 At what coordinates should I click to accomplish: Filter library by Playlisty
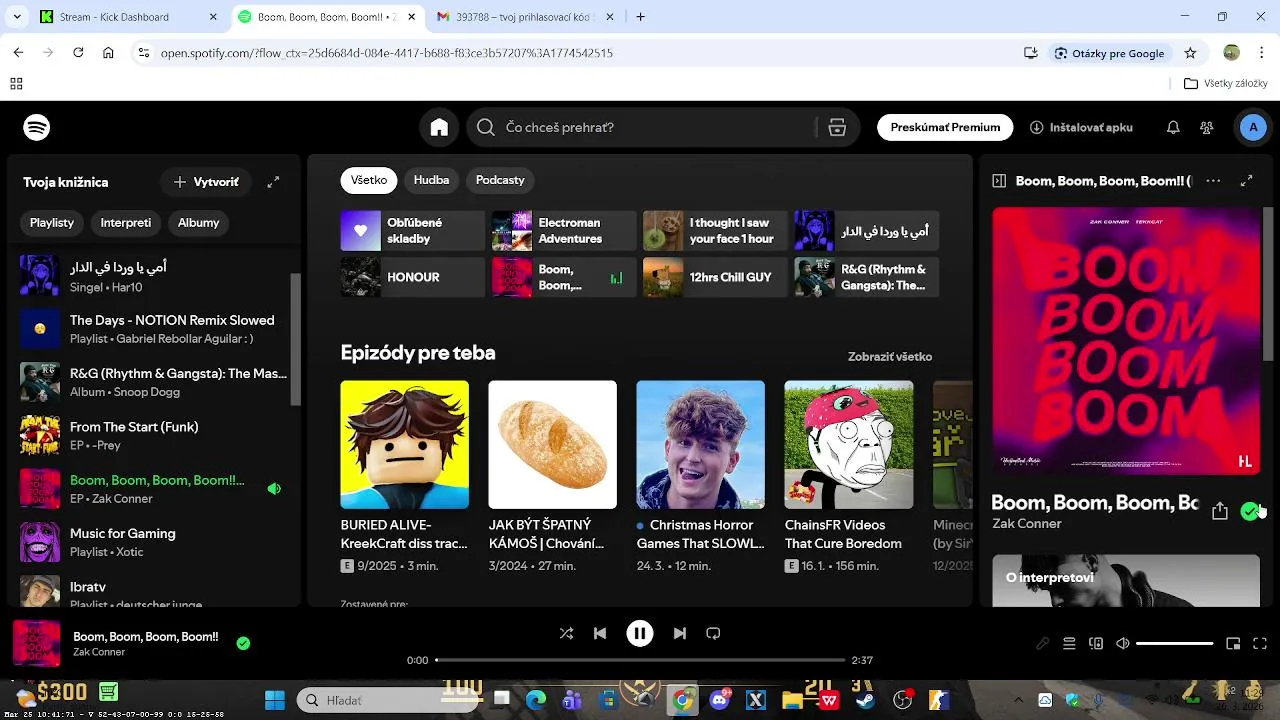pos(52,223)
